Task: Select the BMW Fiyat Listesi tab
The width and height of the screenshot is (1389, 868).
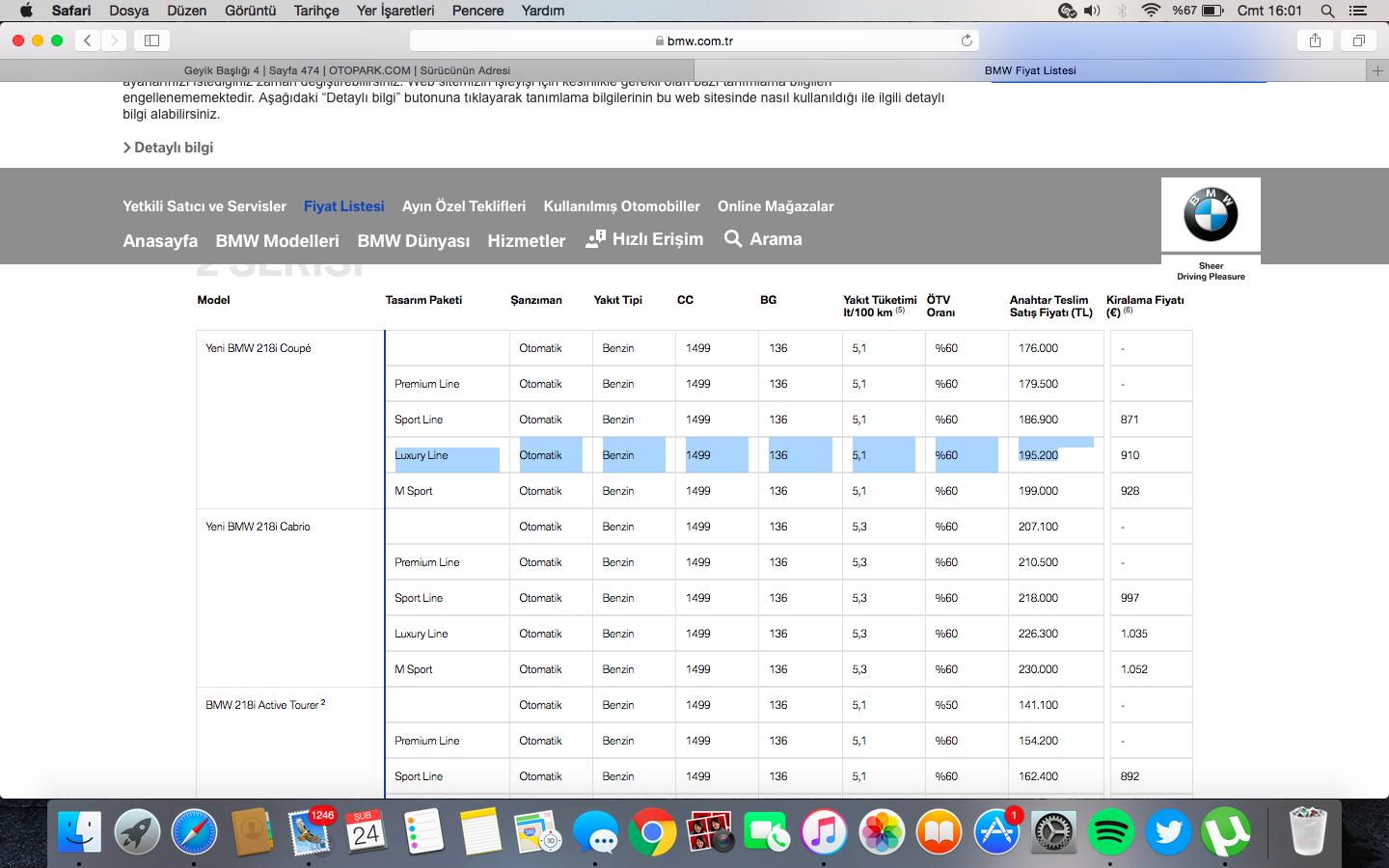Action: pyautogui.click(x=1030, y=70)
